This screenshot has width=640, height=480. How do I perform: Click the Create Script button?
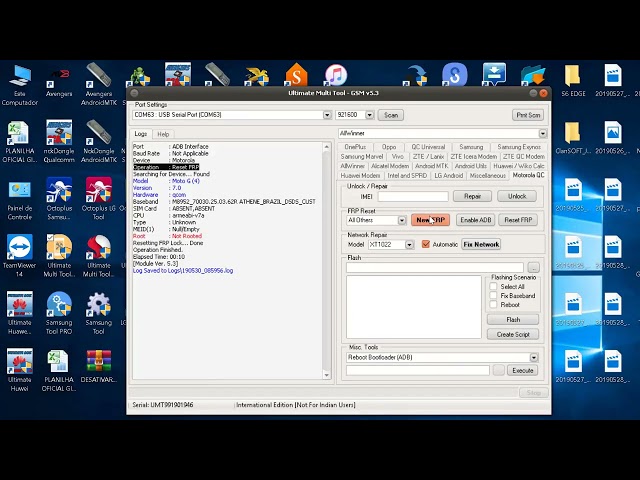coord(513,334)
